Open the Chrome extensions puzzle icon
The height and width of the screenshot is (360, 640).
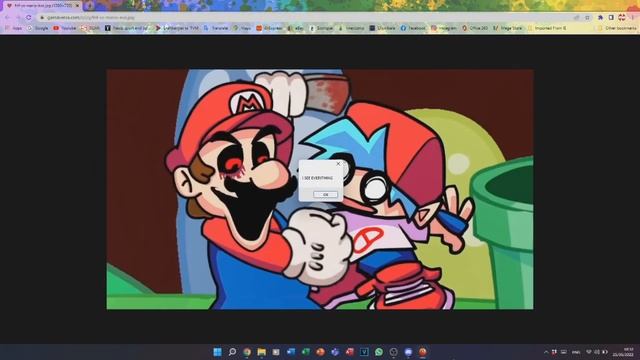pyautogui.click(x=600, y=18)
